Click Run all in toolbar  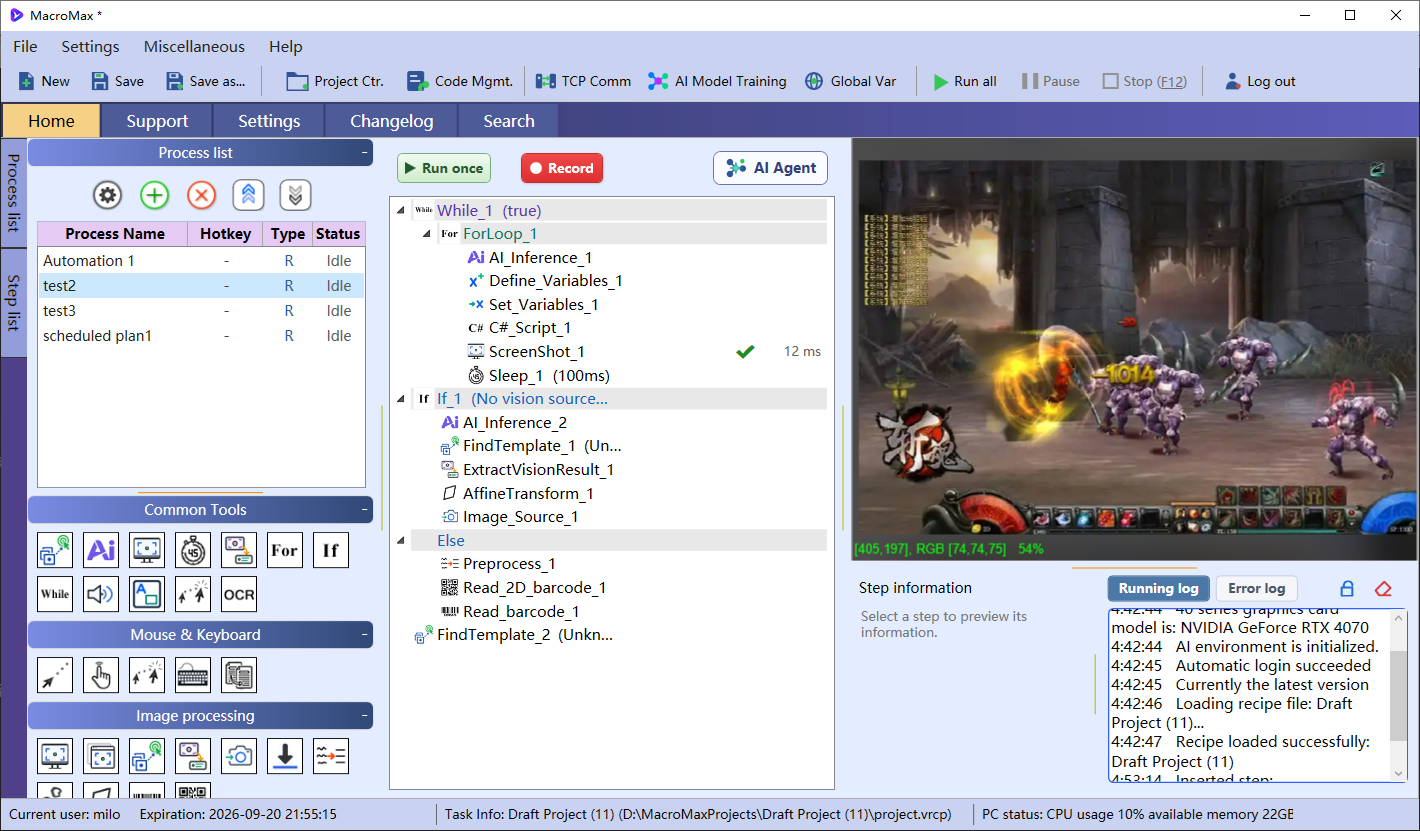click(x=965, y=81)
